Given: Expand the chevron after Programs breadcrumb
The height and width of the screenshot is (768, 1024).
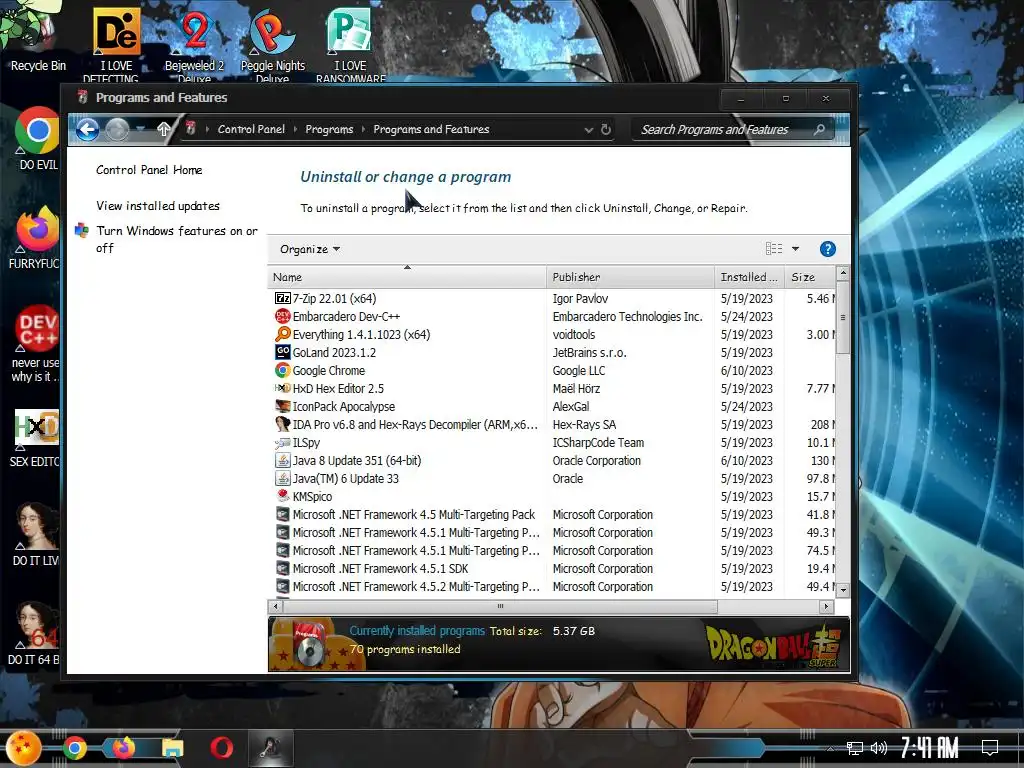Looking at the screenshot, I should pos(363,129).
